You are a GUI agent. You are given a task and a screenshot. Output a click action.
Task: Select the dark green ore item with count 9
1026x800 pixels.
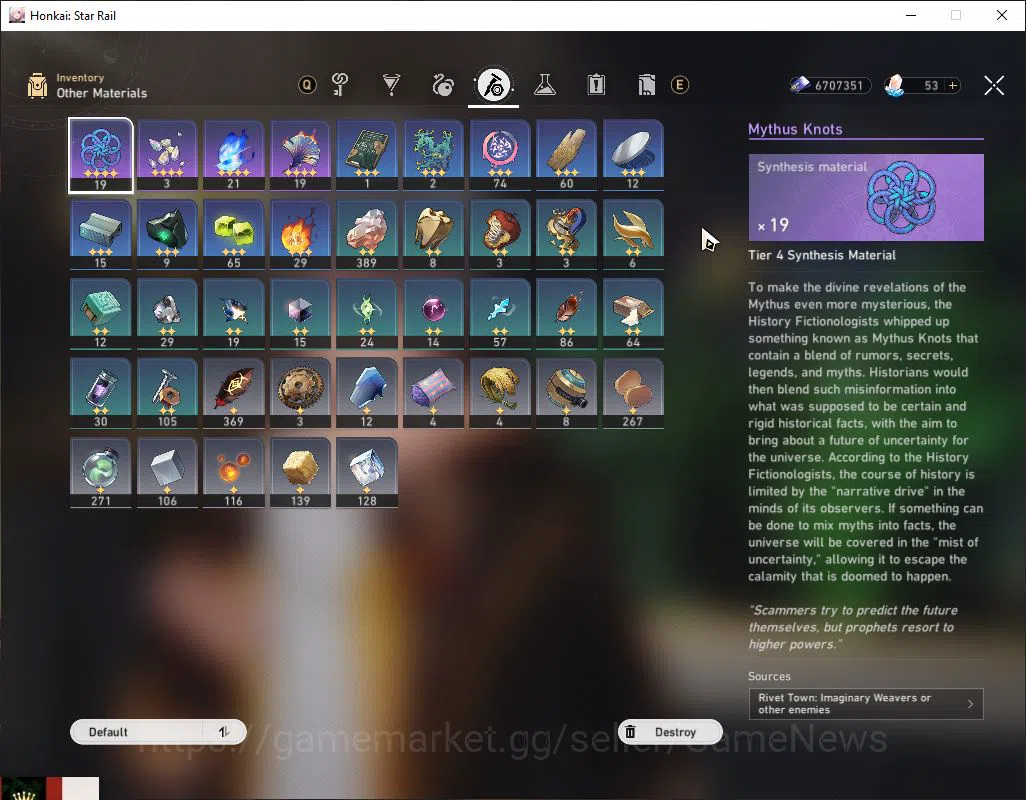pos(167,234)
